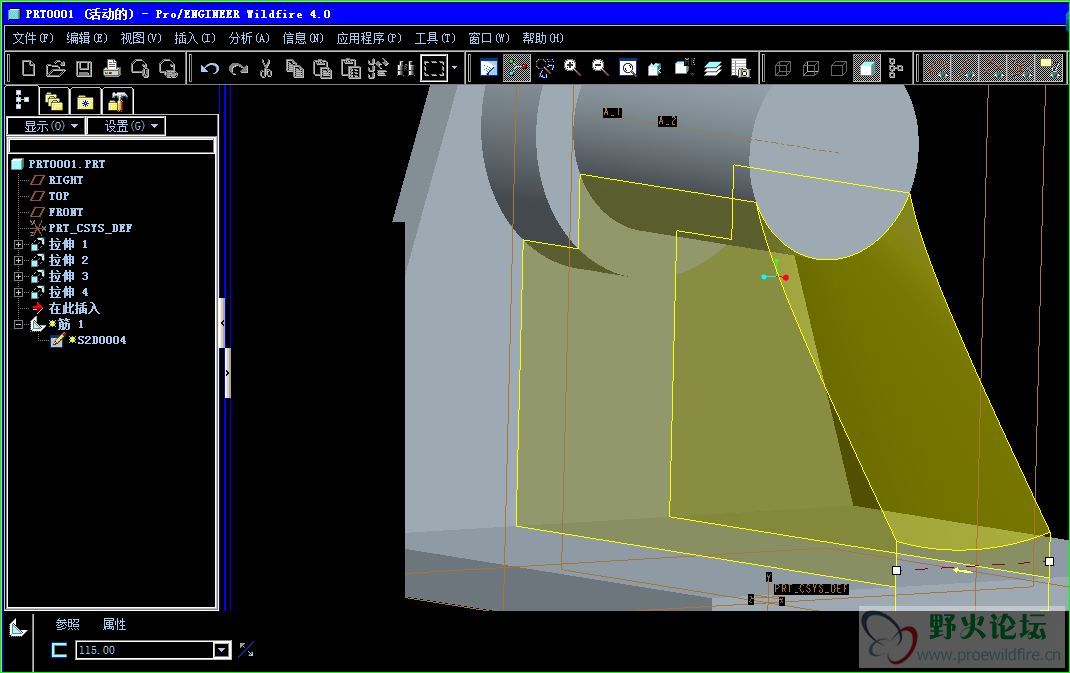Switch to Hidden Line display mode
The image size is (1070, 673).
coord(811,68)
